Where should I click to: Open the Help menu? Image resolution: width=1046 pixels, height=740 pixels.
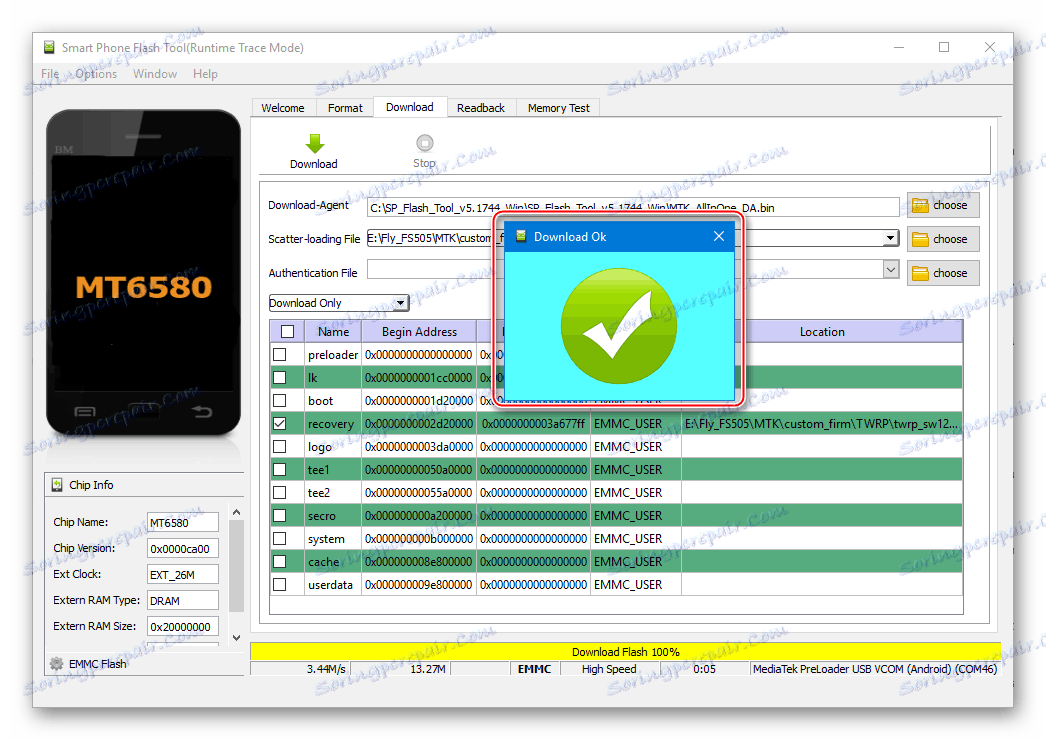pos(205,74)
